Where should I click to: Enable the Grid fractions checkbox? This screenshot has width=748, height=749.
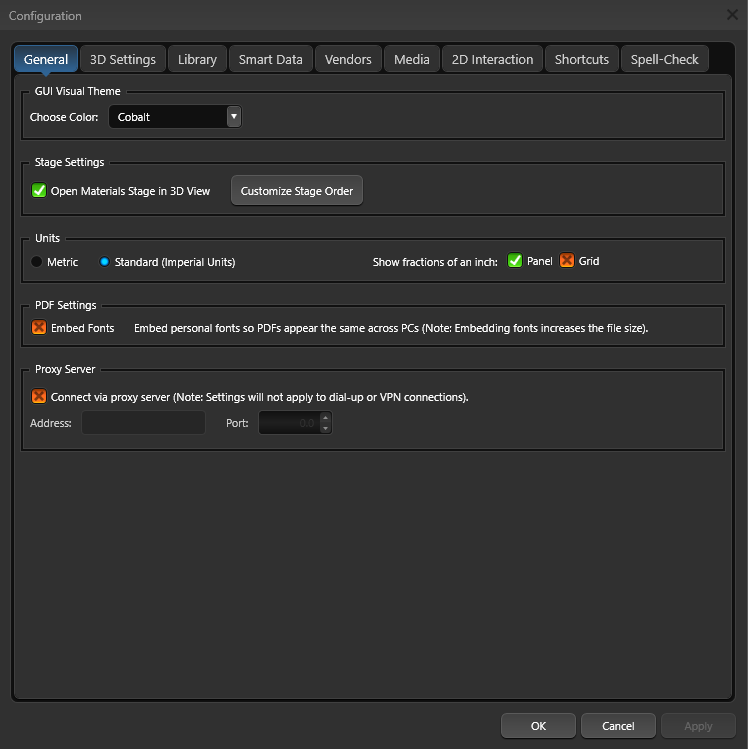coord(567,261)
